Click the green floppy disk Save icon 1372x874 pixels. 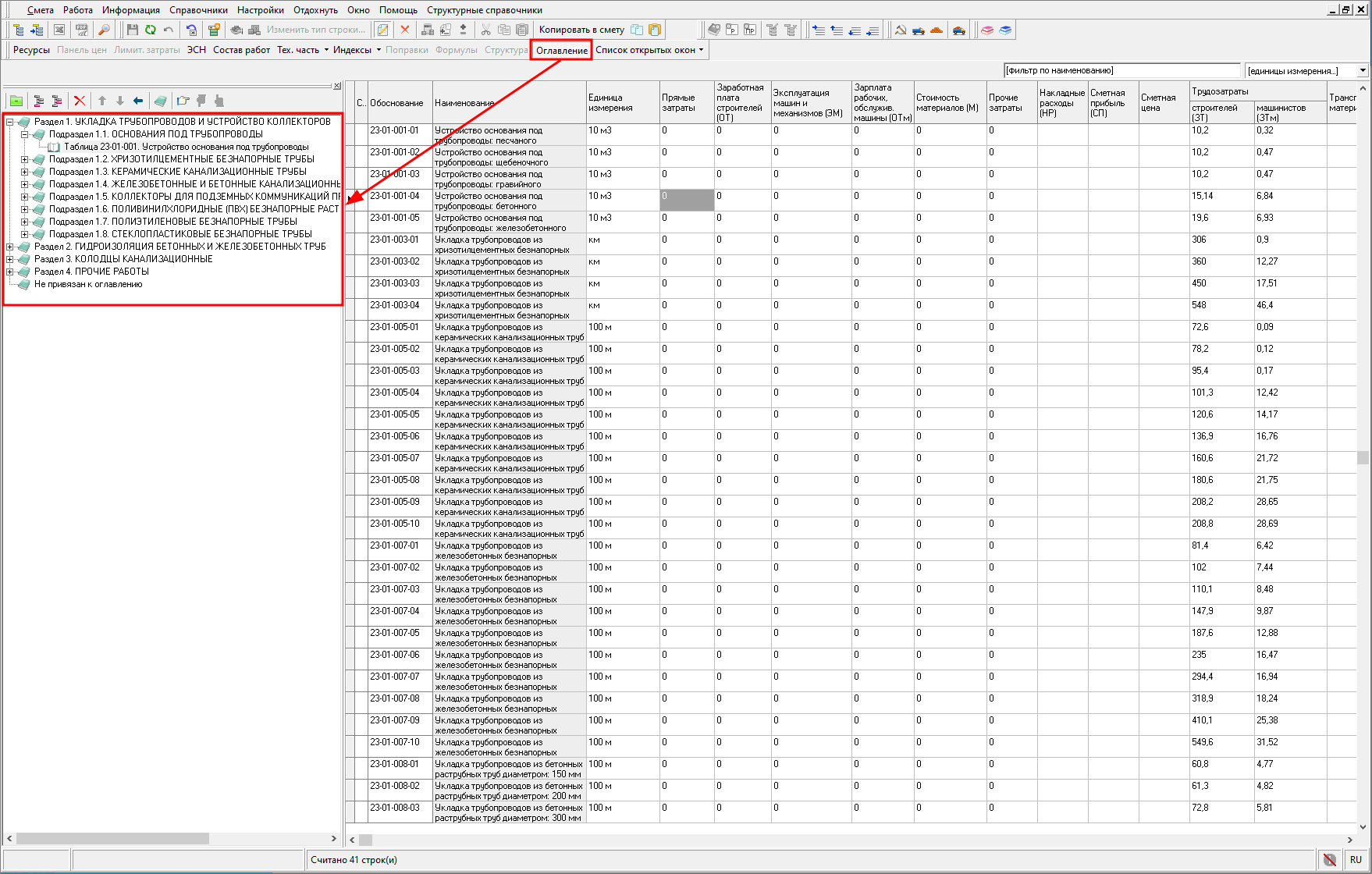[132, 30]
